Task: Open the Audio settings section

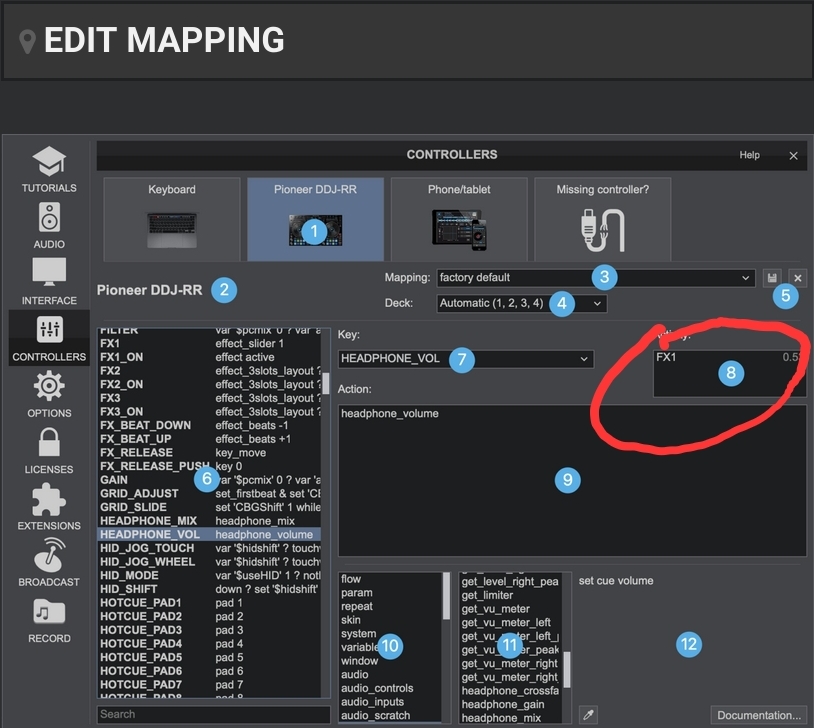Action: [x=49, y=226]
